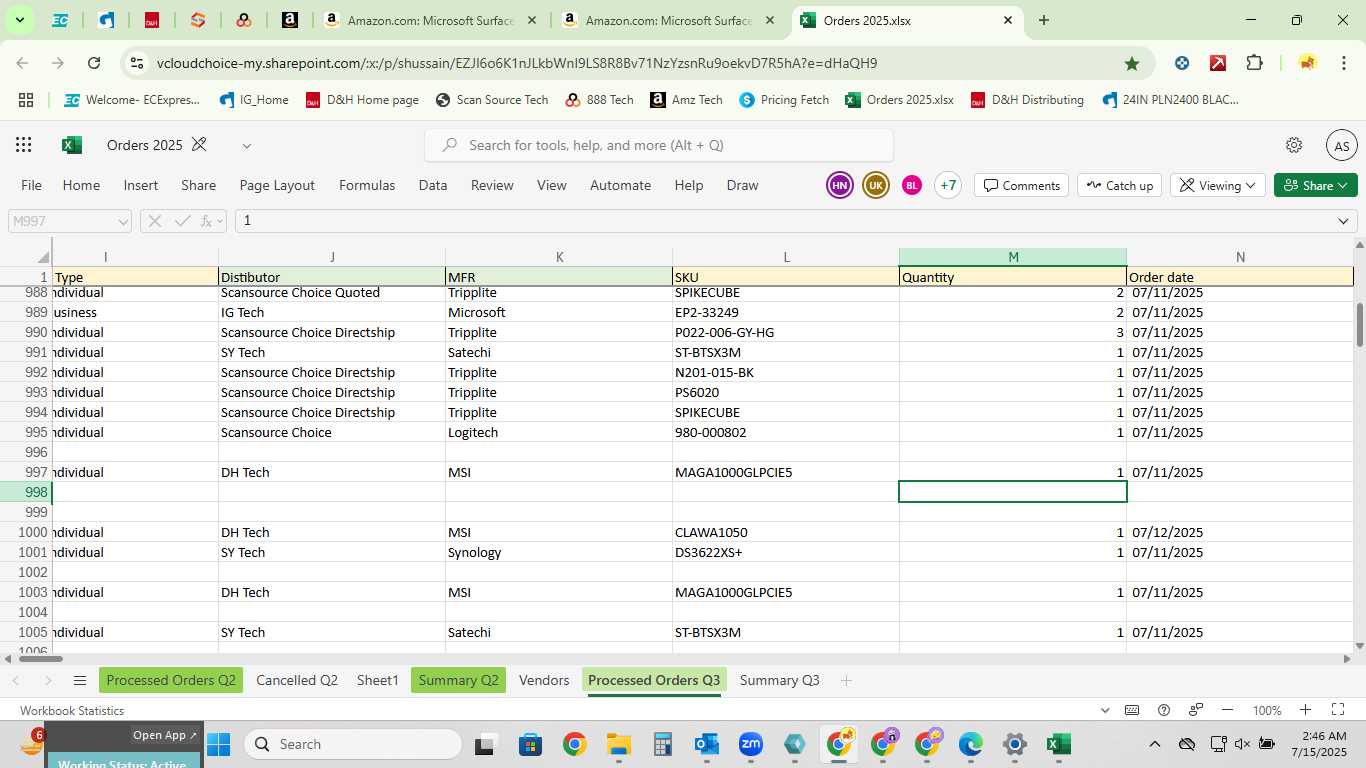Image resolution: width=1366 pixels, height=768 pixels.
Task: Switch to the Data ribbon tab
Action: pos(433,185)
